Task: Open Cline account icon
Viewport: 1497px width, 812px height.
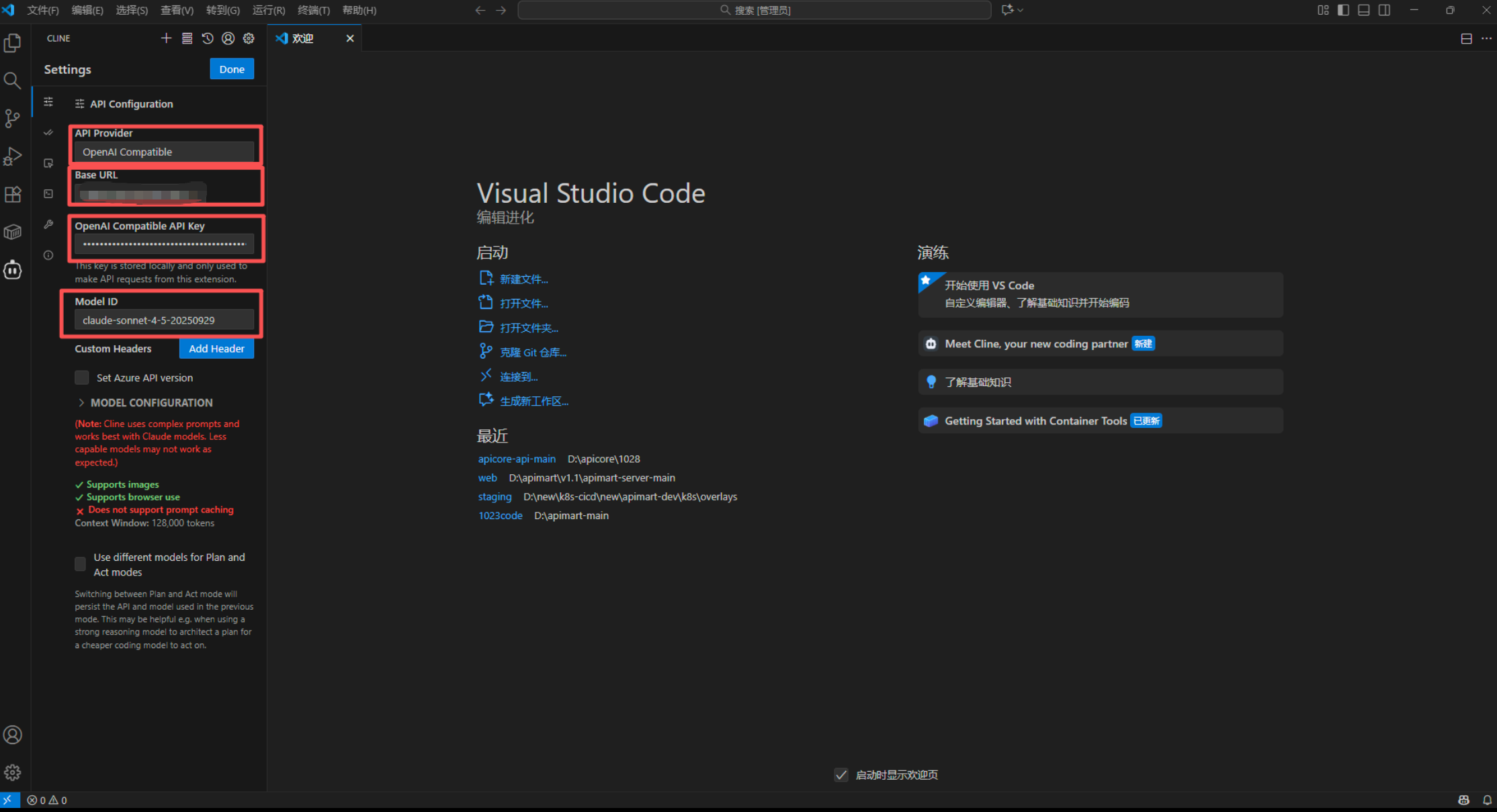Action: [228, 38]
